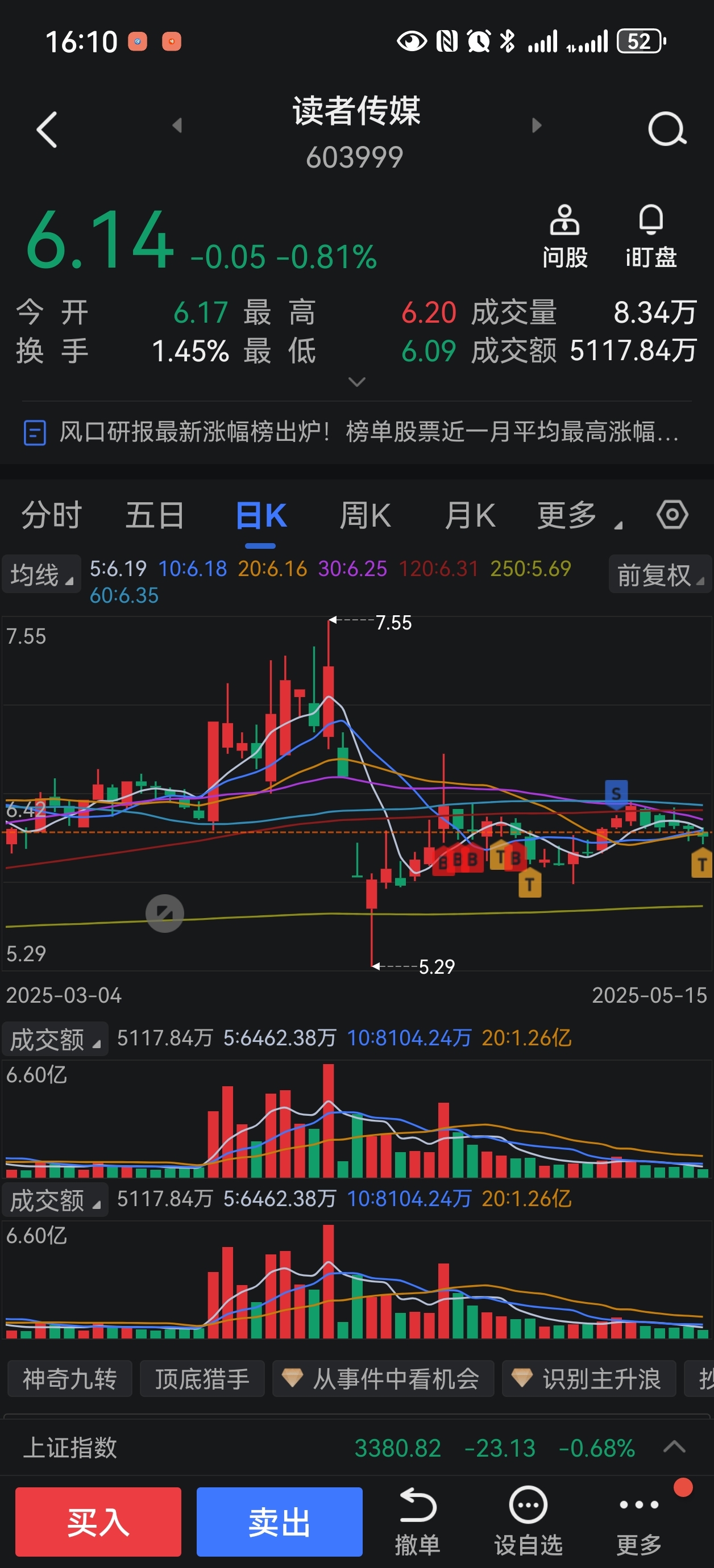
Task: Tap diamond icon on 从事件中看机会
Action: tap(292, 1378)
